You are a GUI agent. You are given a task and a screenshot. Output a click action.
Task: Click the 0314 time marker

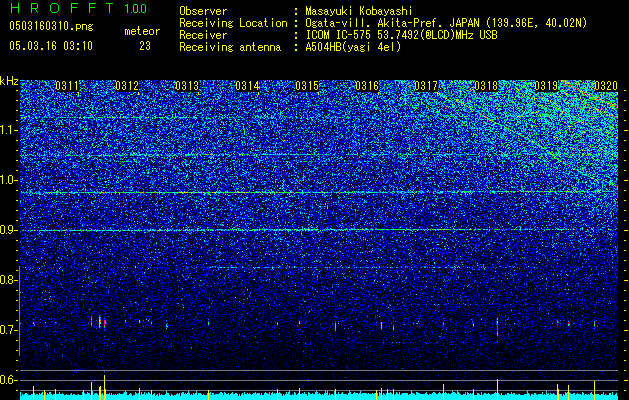point(247,86)
